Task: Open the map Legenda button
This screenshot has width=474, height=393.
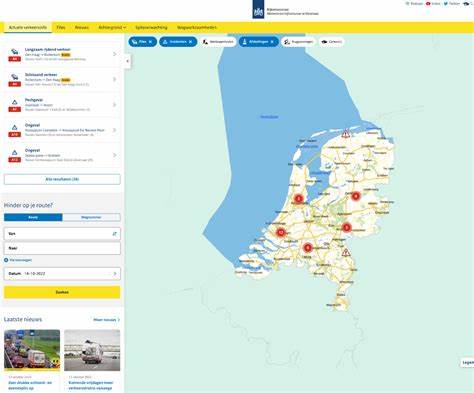Action: pos(468,362)
